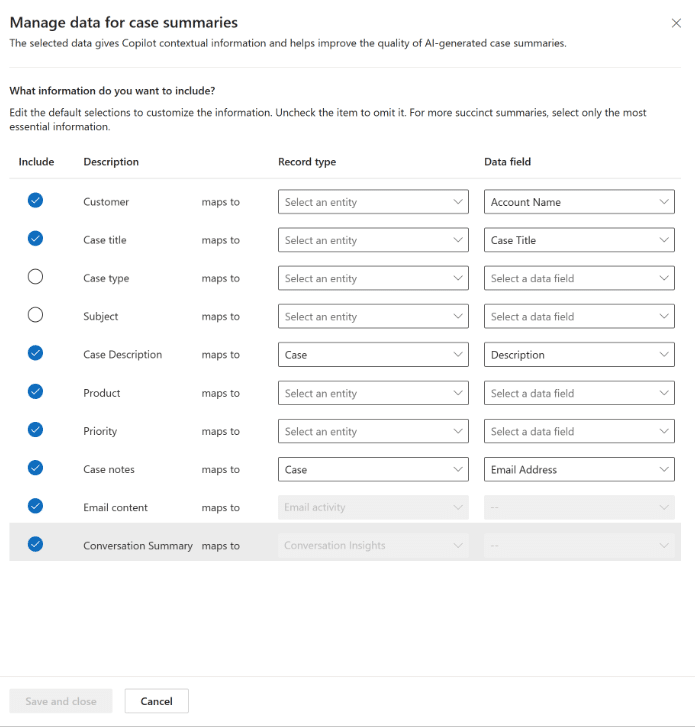Enable the Case type include checkbox
The height and width of the screenshot is (727, 695).
coord(36,278)
